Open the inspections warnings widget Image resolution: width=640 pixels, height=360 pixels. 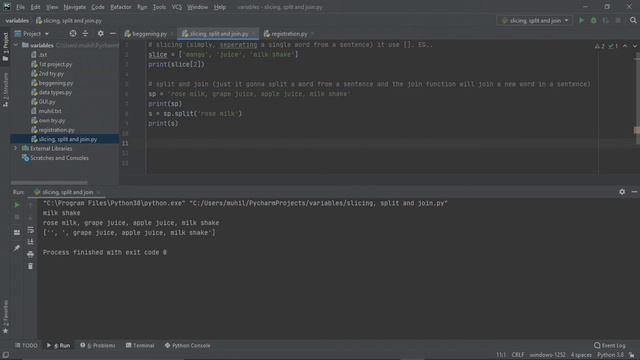606,46
